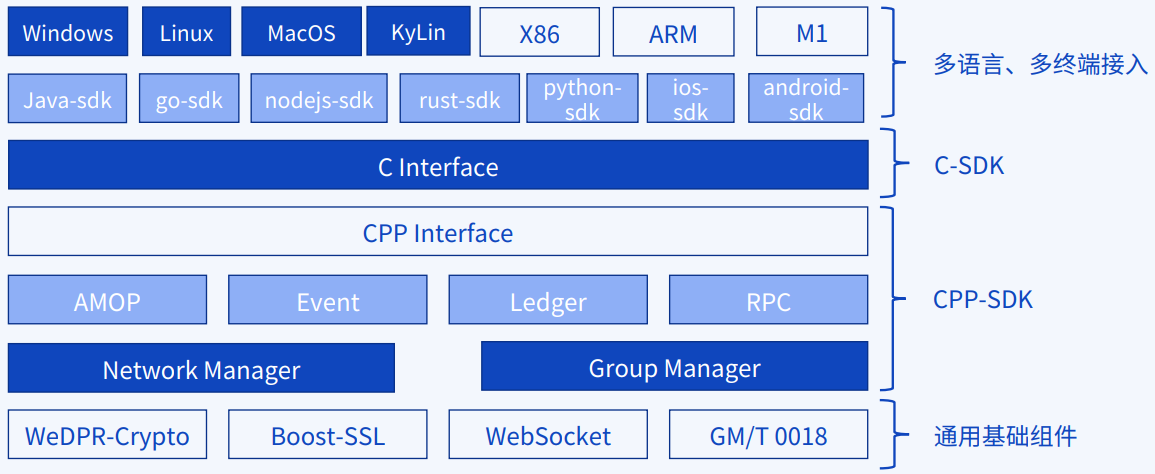Click the Windows box
The image size is (1155, 474).
click(x=68, y=32)
